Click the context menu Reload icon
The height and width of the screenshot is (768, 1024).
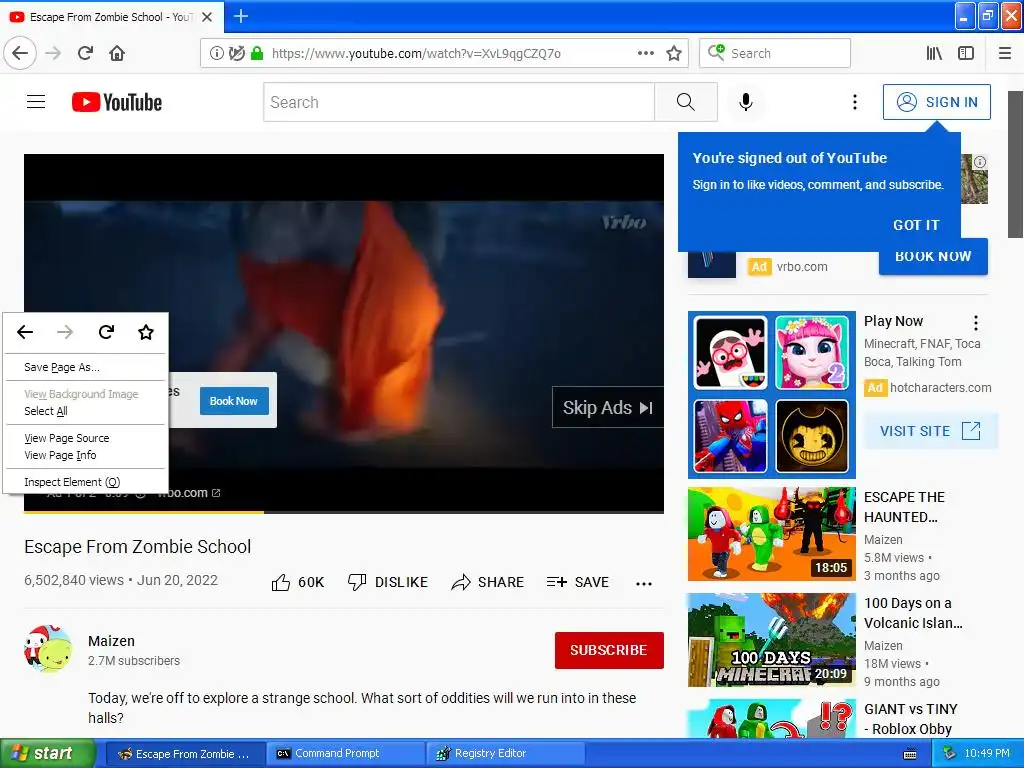(106, 332)
